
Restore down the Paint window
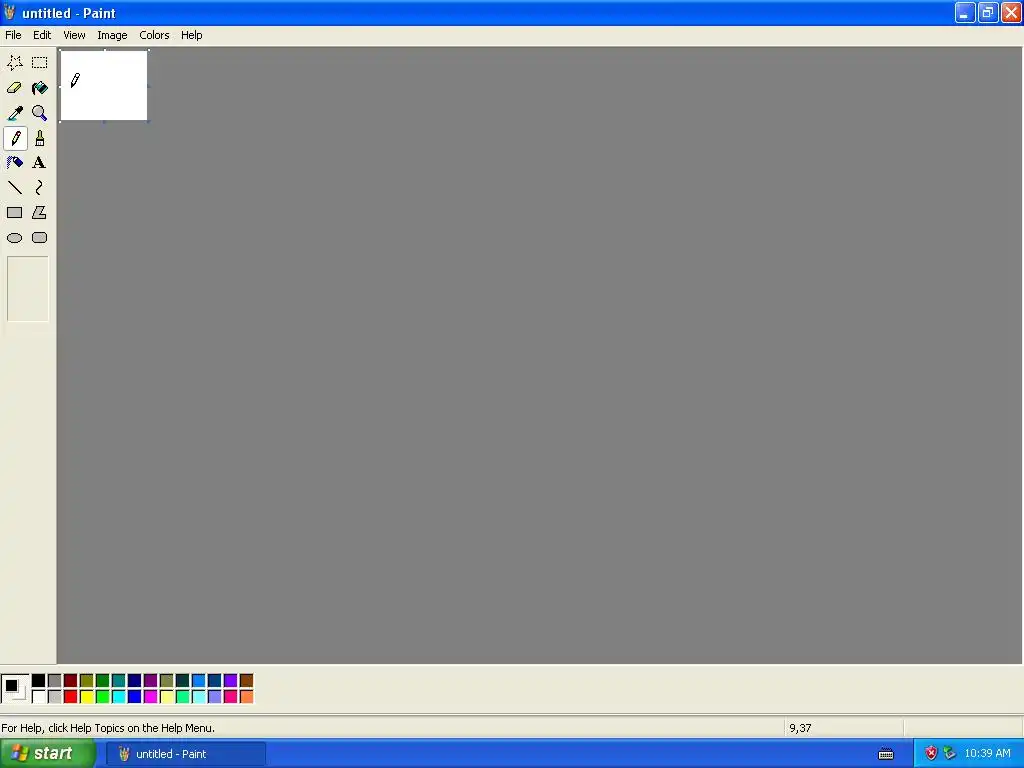988,12
